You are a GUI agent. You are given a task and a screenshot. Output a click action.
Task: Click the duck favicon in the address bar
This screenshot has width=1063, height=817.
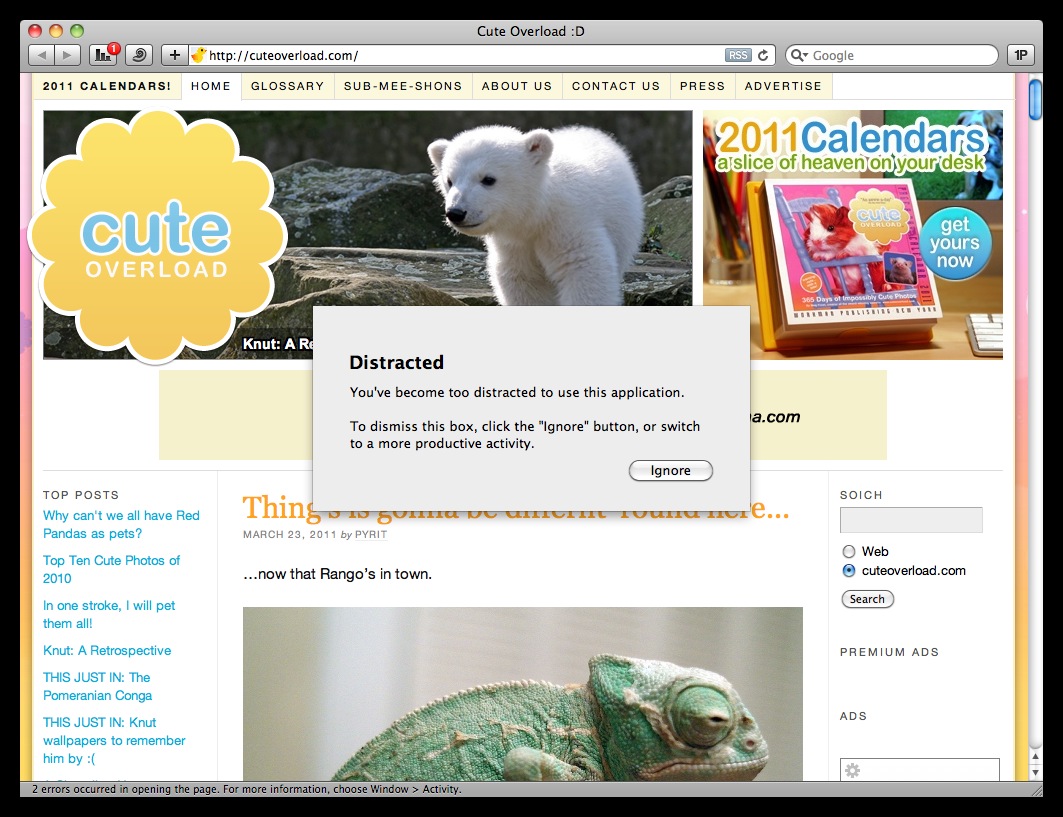tap(198, 55)
